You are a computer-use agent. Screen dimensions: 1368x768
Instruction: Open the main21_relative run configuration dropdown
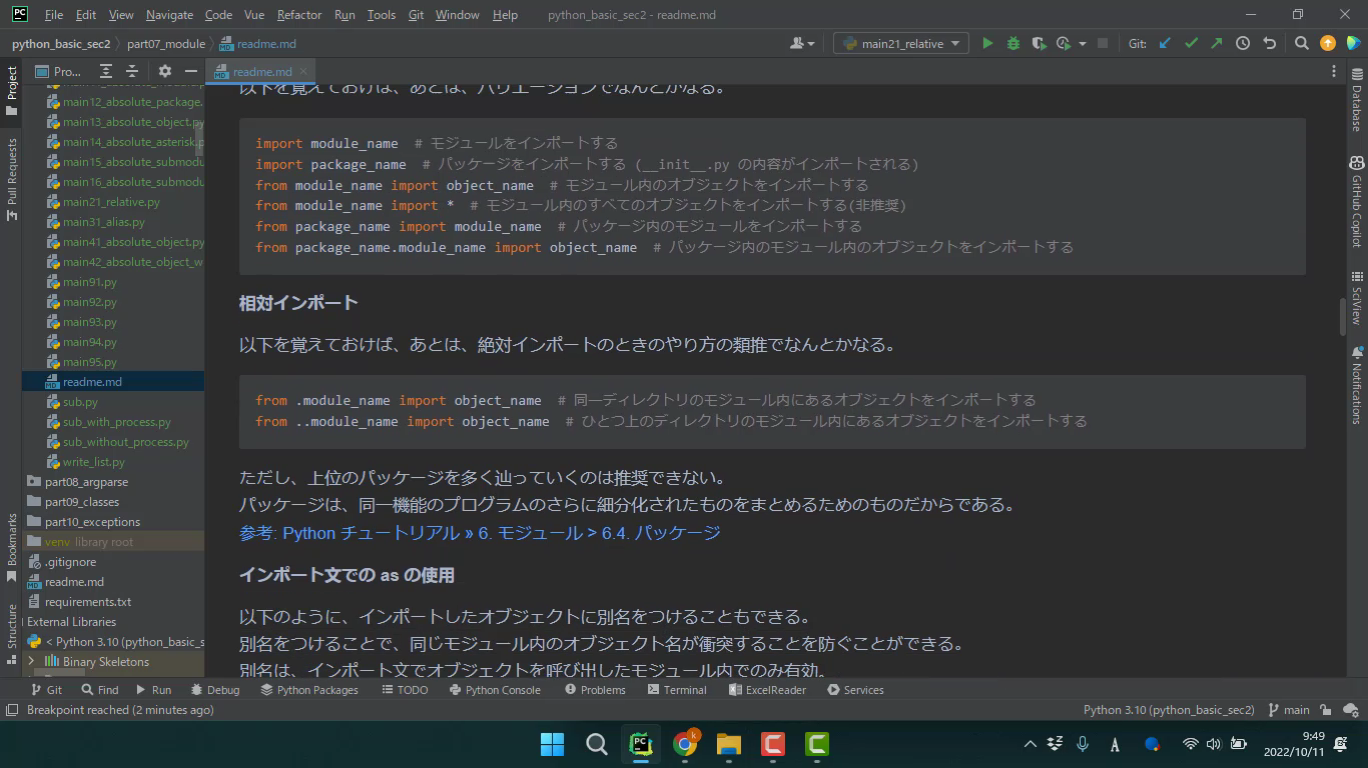click(x=900, y=43)
